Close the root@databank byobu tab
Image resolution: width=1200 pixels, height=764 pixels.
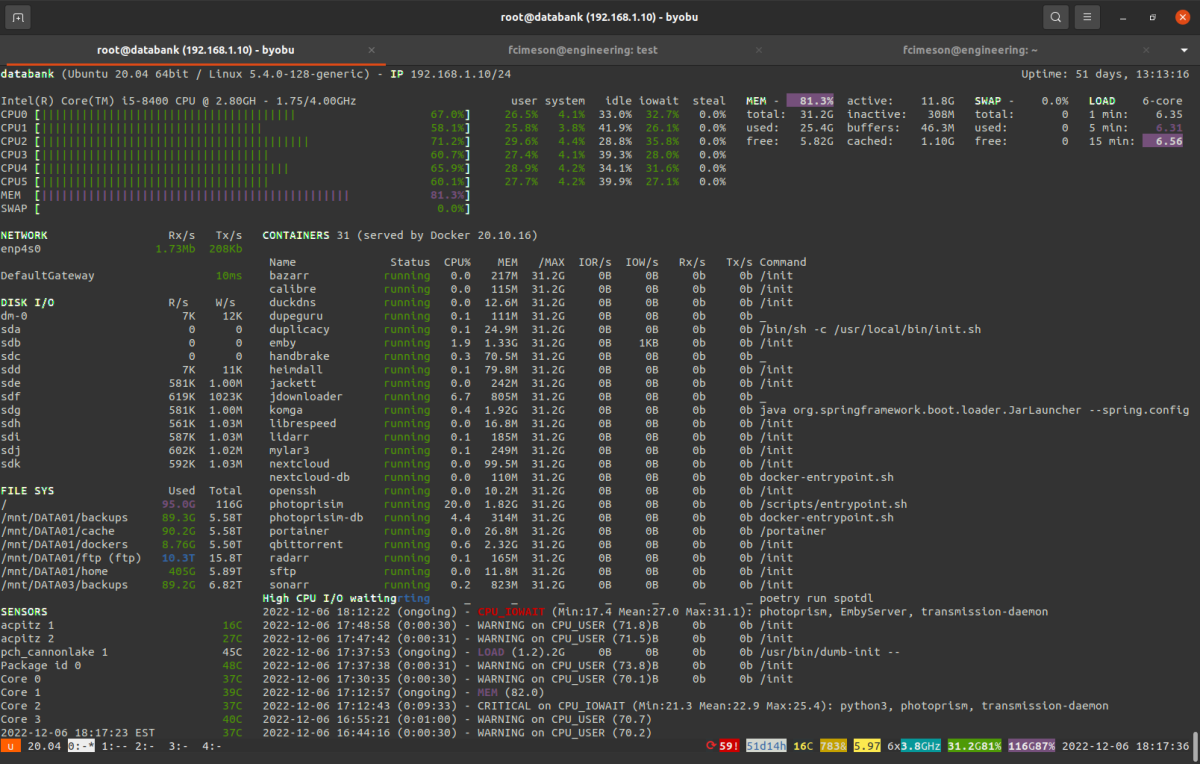pyautogui.click(x=372, y=50)
